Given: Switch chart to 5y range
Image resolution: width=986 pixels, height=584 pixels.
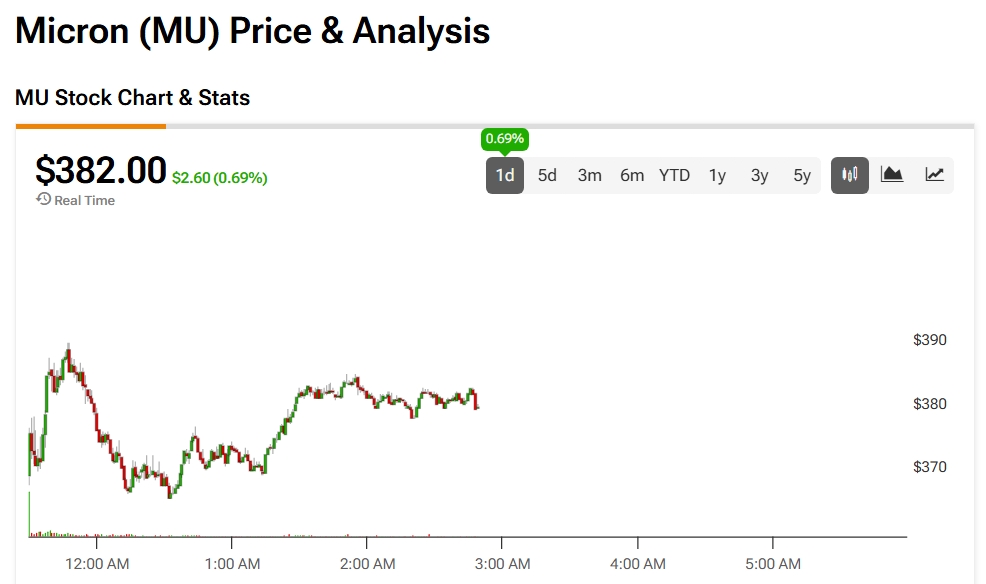Looking at the screenshot, I should coord(802,175).
